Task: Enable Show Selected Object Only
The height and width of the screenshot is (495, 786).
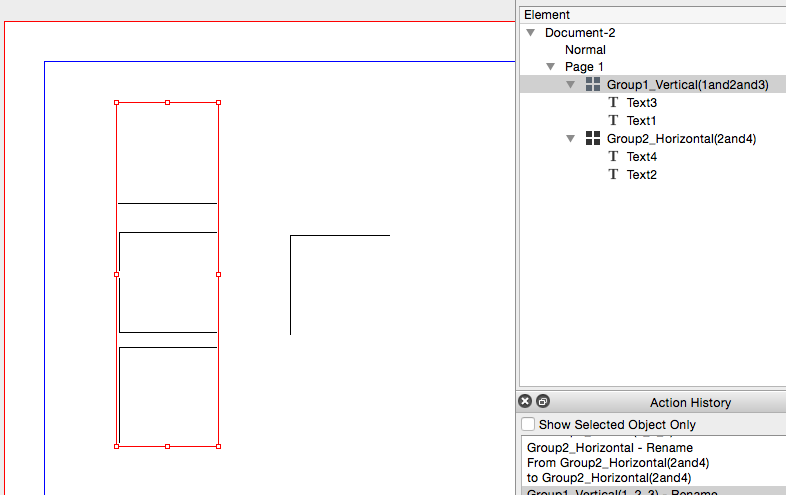Action: tap(528, 425)
